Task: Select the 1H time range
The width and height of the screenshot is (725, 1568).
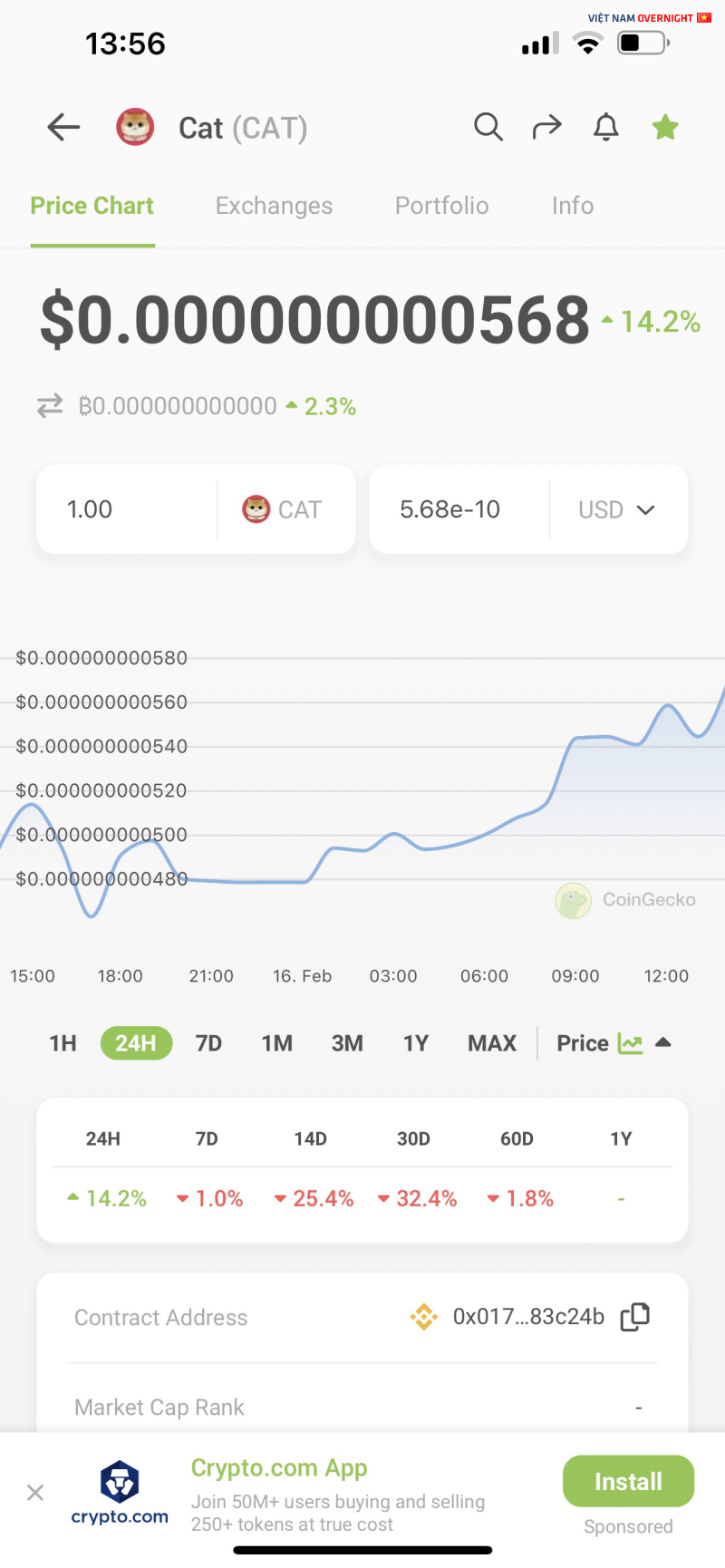Action: (63, 1043)
